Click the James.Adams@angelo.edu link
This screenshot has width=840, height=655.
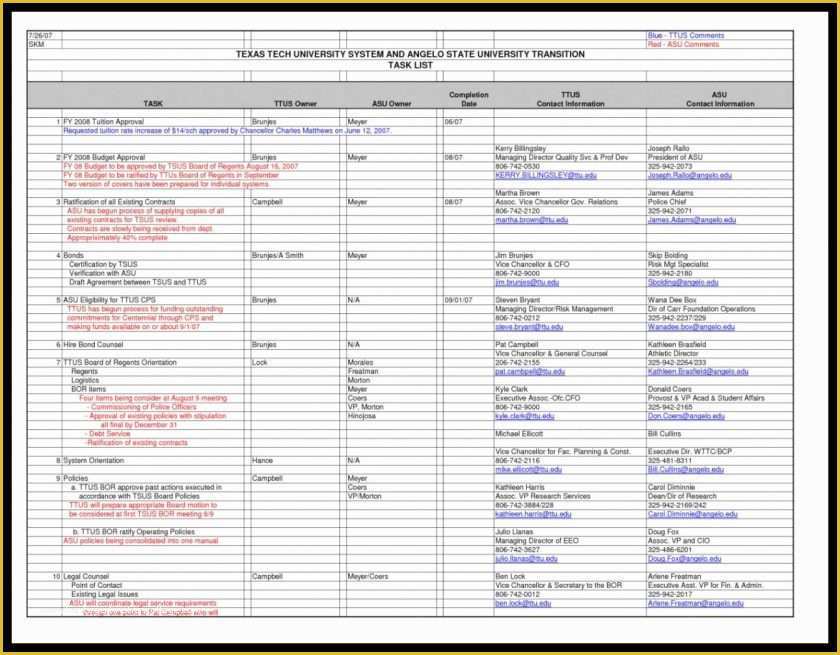(x=692, y=220)
